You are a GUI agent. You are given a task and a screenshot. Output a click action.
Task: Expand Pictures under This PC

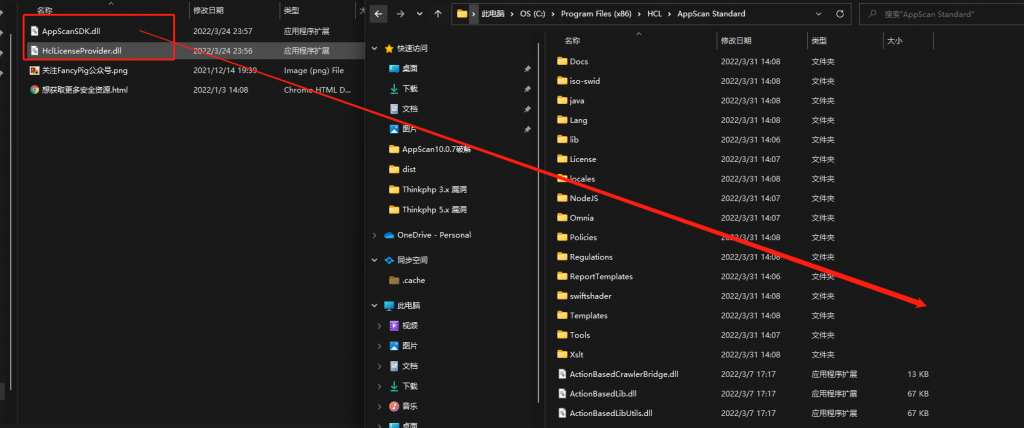click(x=379, y=346)
